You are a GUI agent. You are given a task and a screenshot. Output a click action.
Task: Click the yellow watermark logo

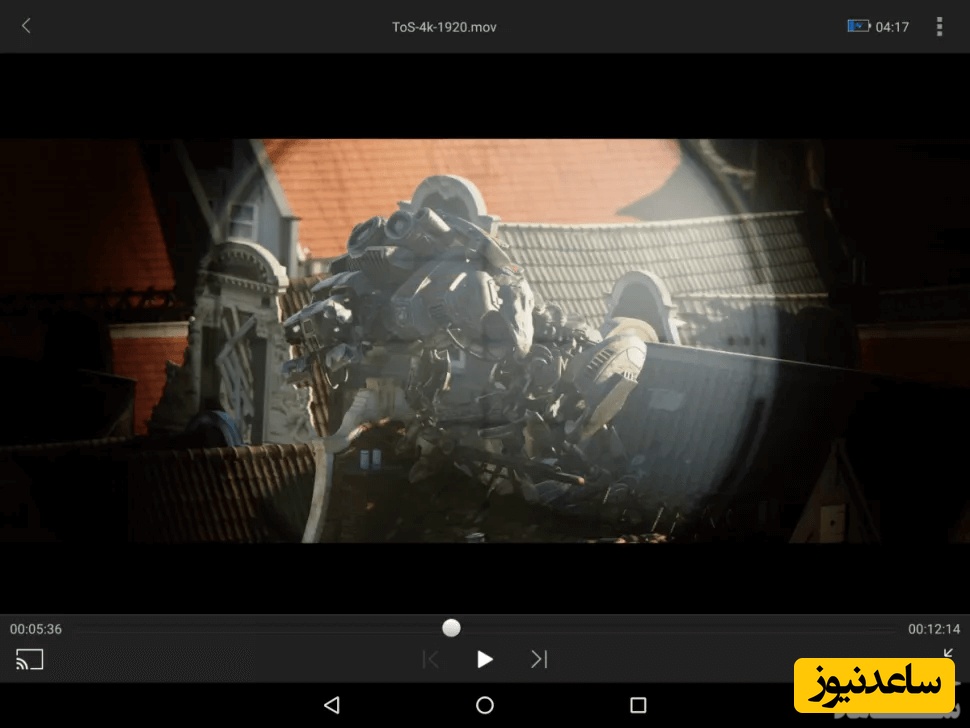coord(874,685)
